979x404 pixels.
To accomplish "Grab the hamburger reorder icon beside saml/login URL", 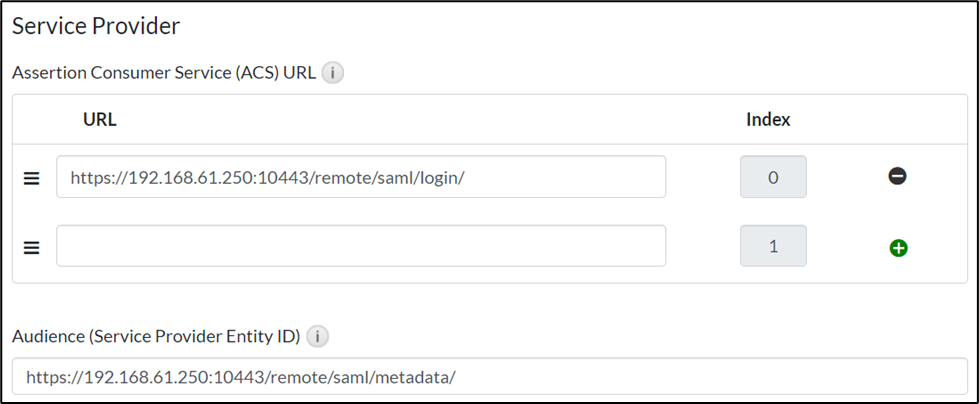I will tap(31, 178).
